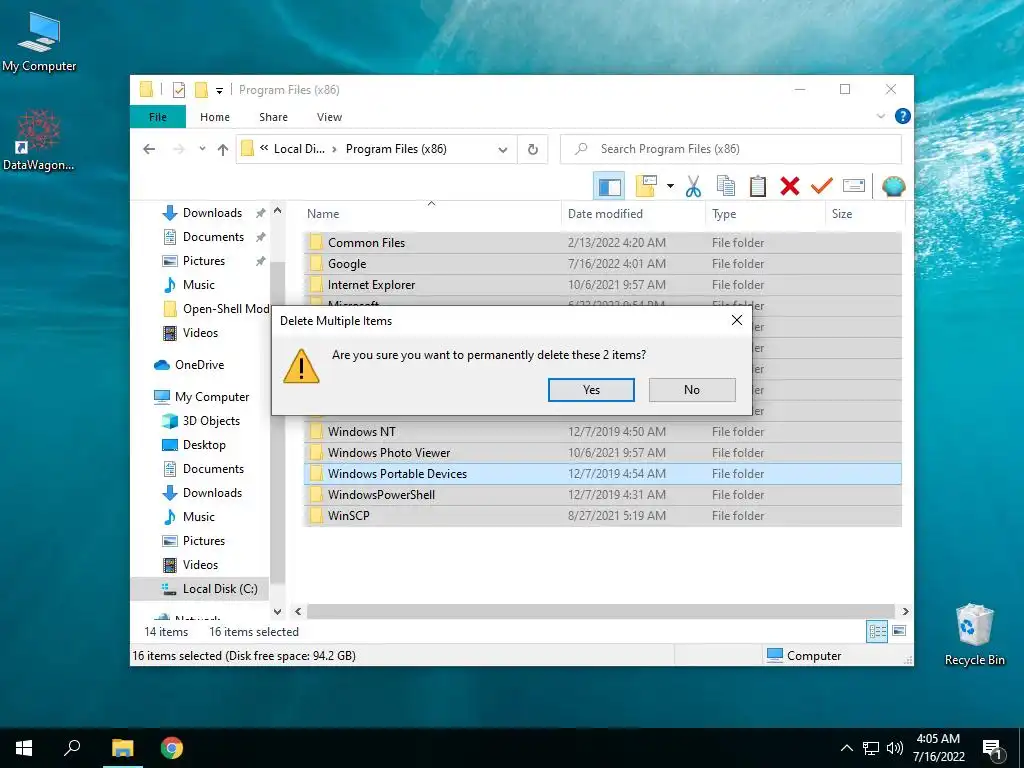
Task: Launch Google Chrome from the taskbar
Action: 172,748
